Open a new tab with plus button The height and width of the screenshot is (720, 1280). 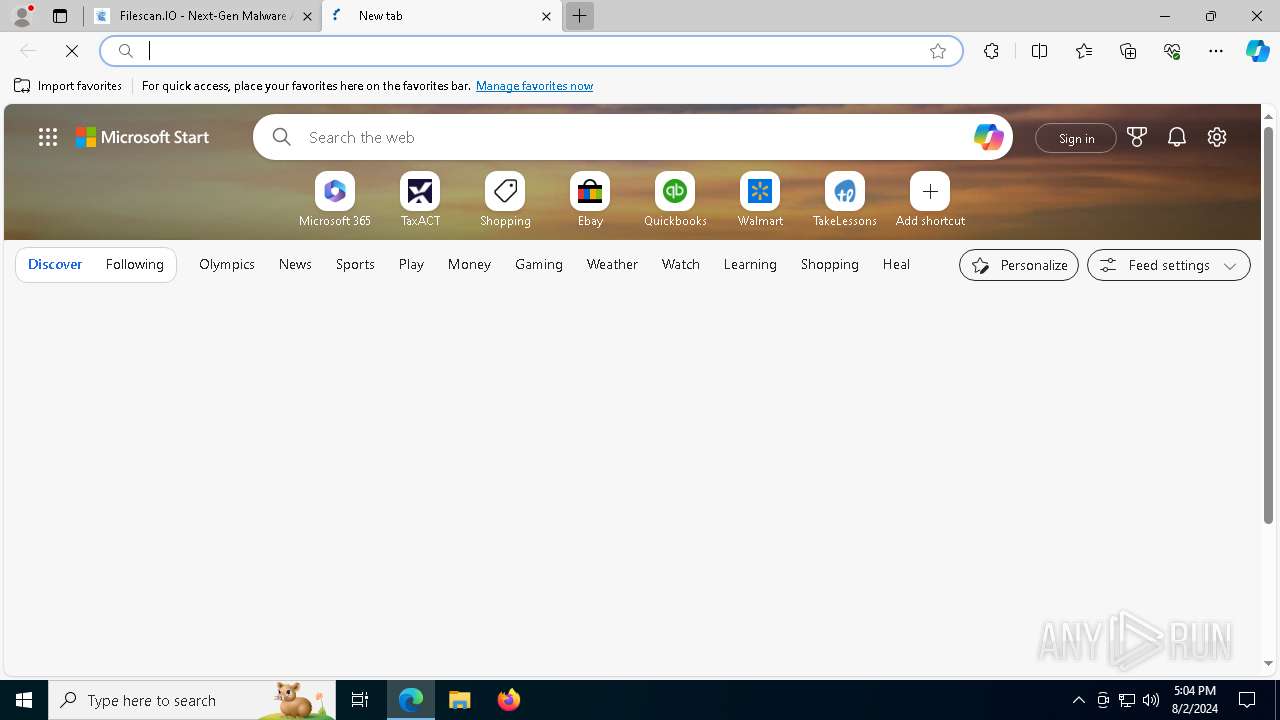click(579, 16)
